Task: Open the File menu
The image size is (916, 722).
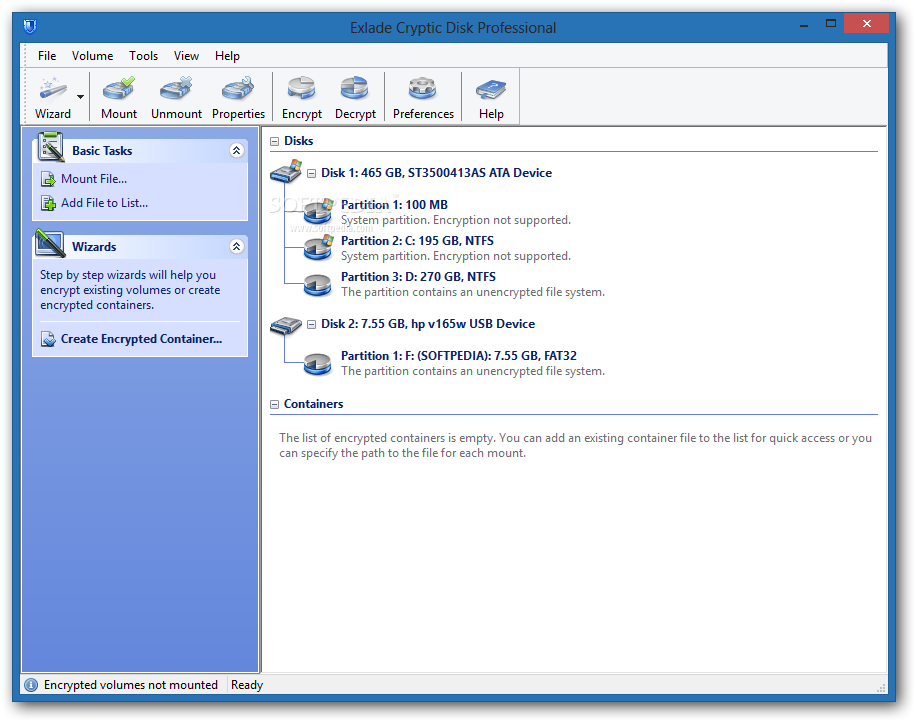Action: [47, 56]
